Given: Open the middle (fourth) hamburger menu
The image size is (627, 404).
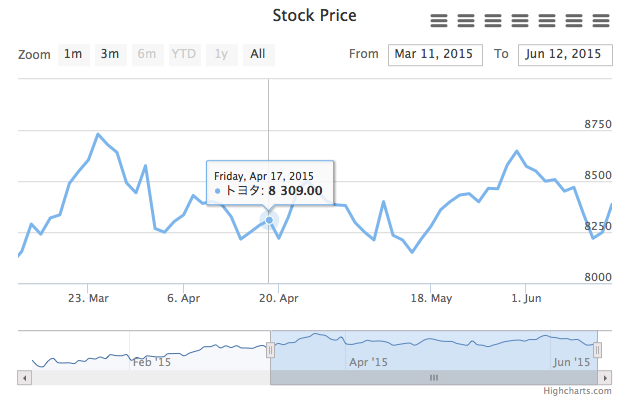Looking at the screenshot, I should [x=520, y=20].
